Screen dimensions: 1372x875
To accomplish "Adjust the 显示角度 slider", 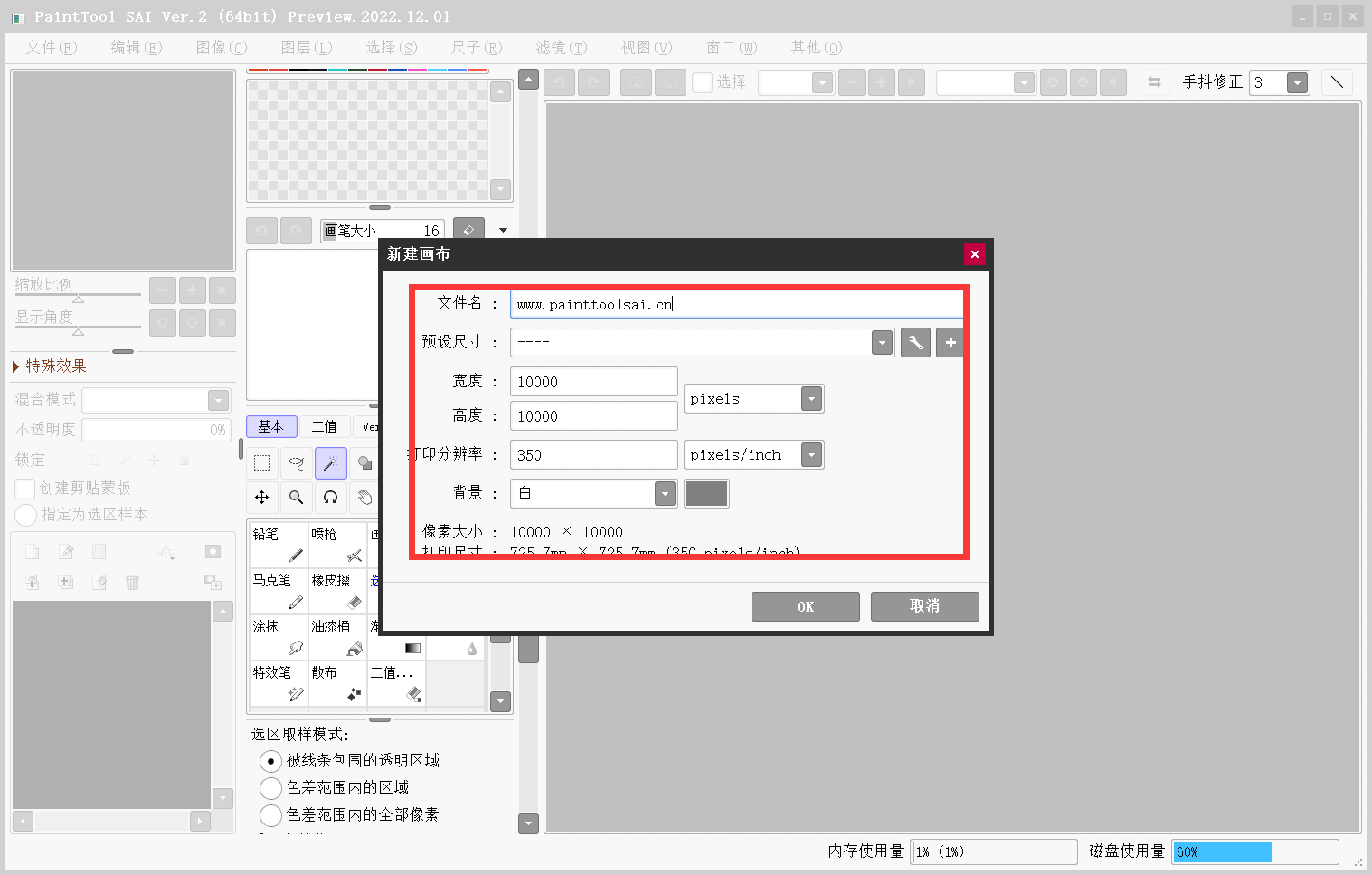I will coord(78,328).
